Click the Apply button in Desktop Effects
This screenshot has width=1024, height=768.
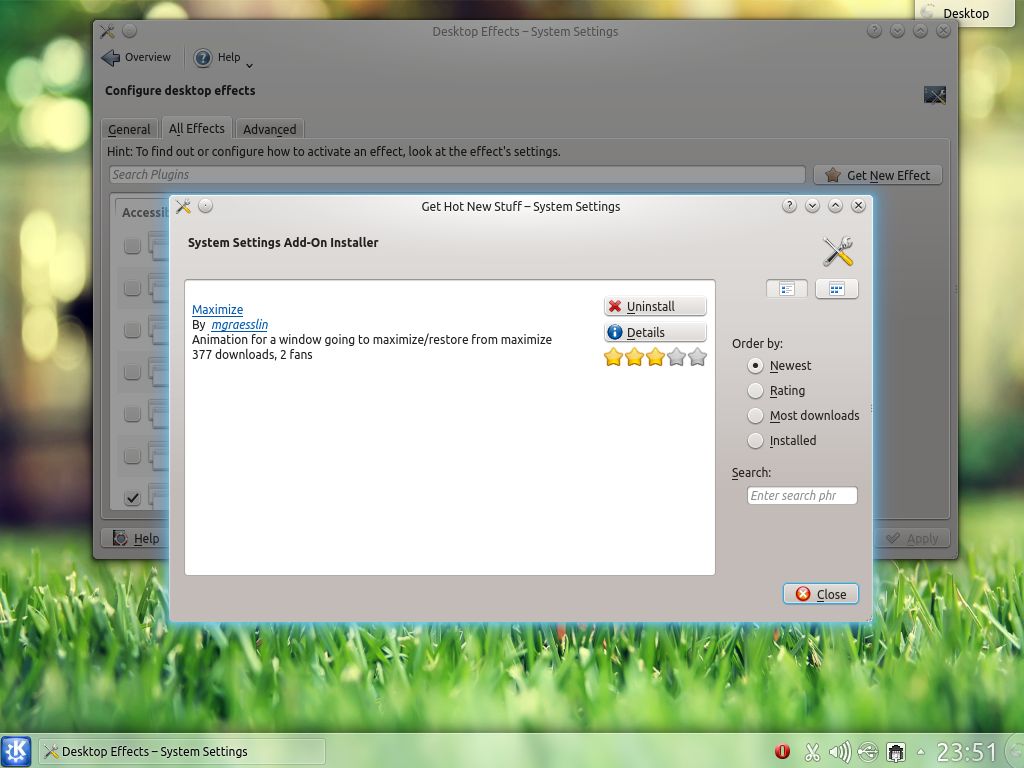click(x=912, y=538)
